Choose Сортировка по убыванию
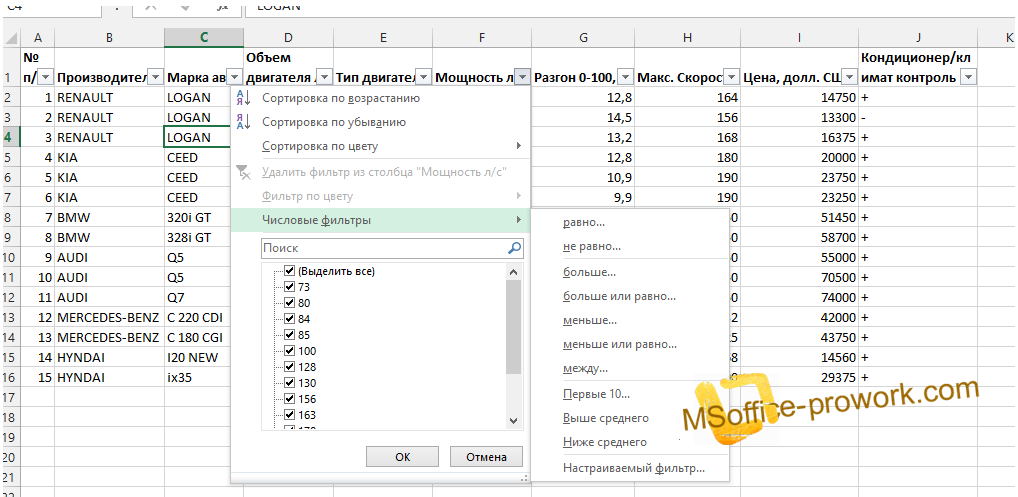The width and height of the screenshot is (1018, 497). pos(380,122)
